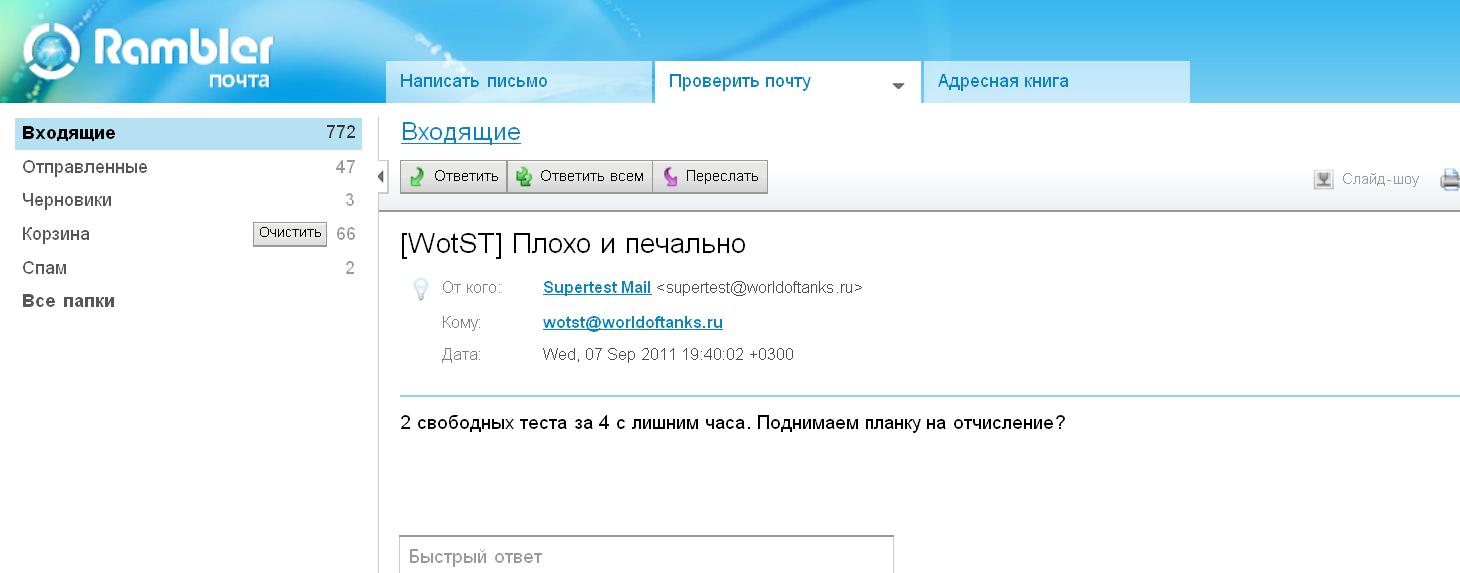Click the Очистить button for trash
Image resolution: width=1460 pixels, height=573 pixels.
290,233
